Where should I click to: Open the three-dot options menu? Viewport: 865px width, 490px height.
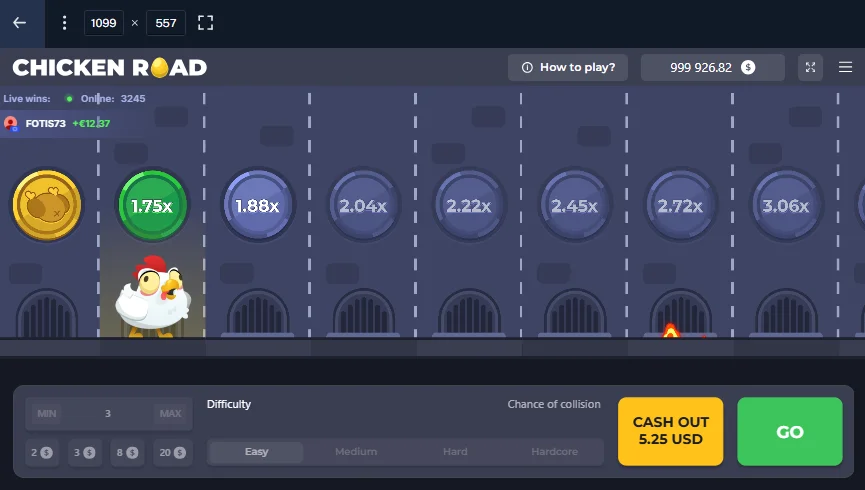65,23
